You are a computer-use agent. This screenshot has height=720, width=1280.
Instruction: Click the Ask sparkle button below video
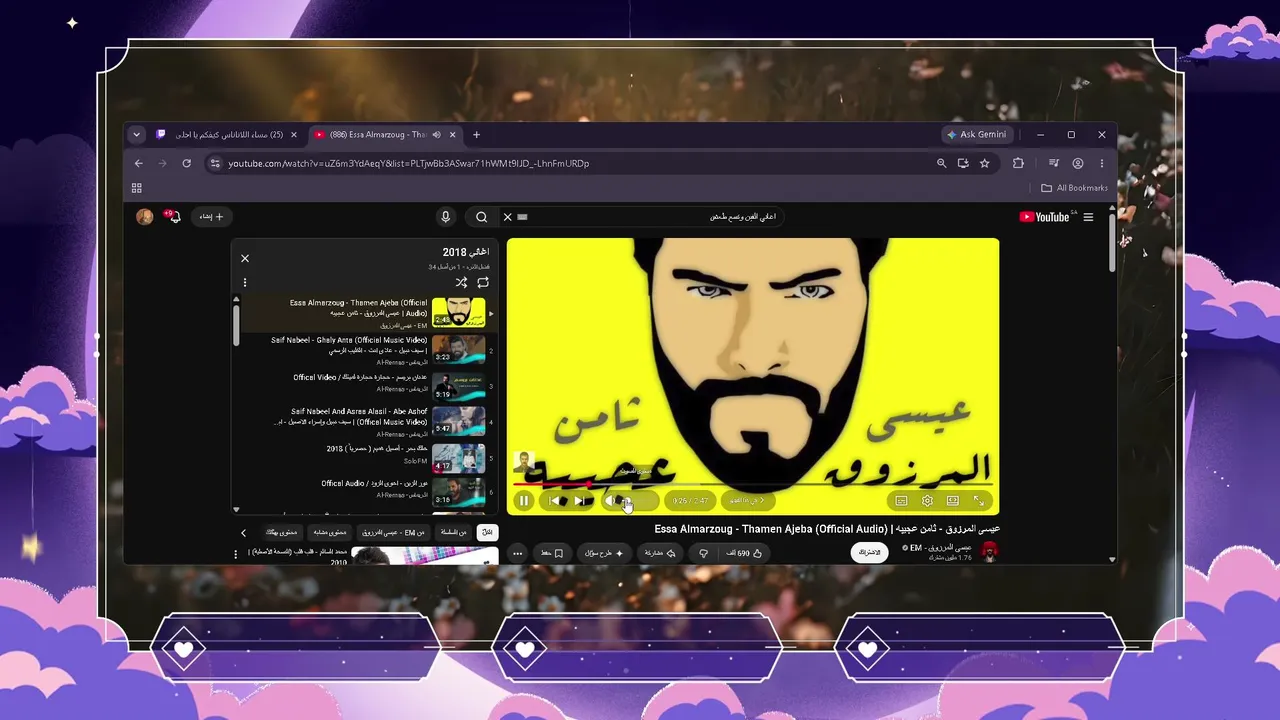[x=604, y=553]
